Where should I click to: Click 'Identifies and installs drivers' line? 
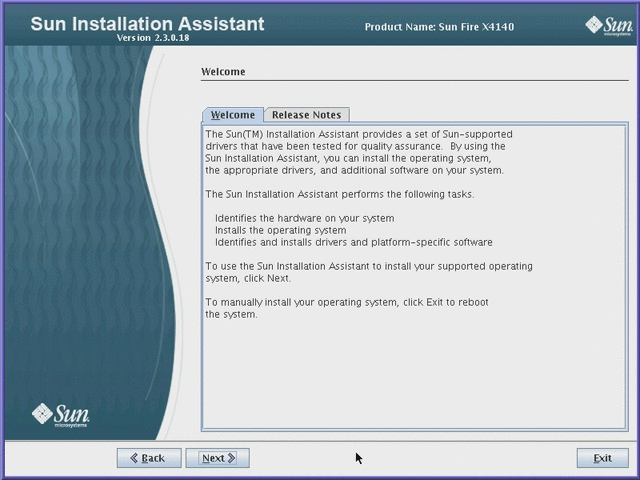point(353,242)
